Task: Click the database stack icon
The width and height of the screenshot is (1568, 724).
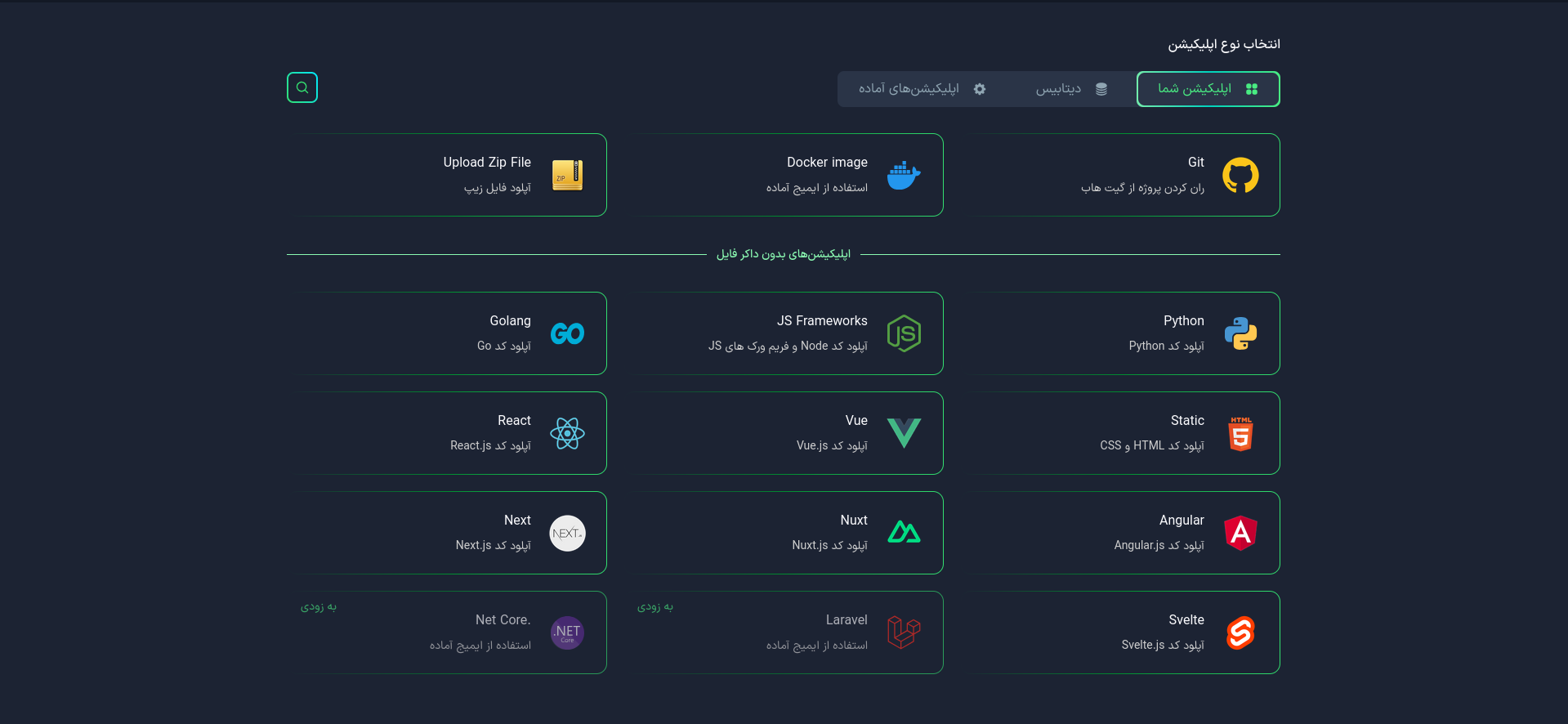Action: click(x=1101, y=89)
